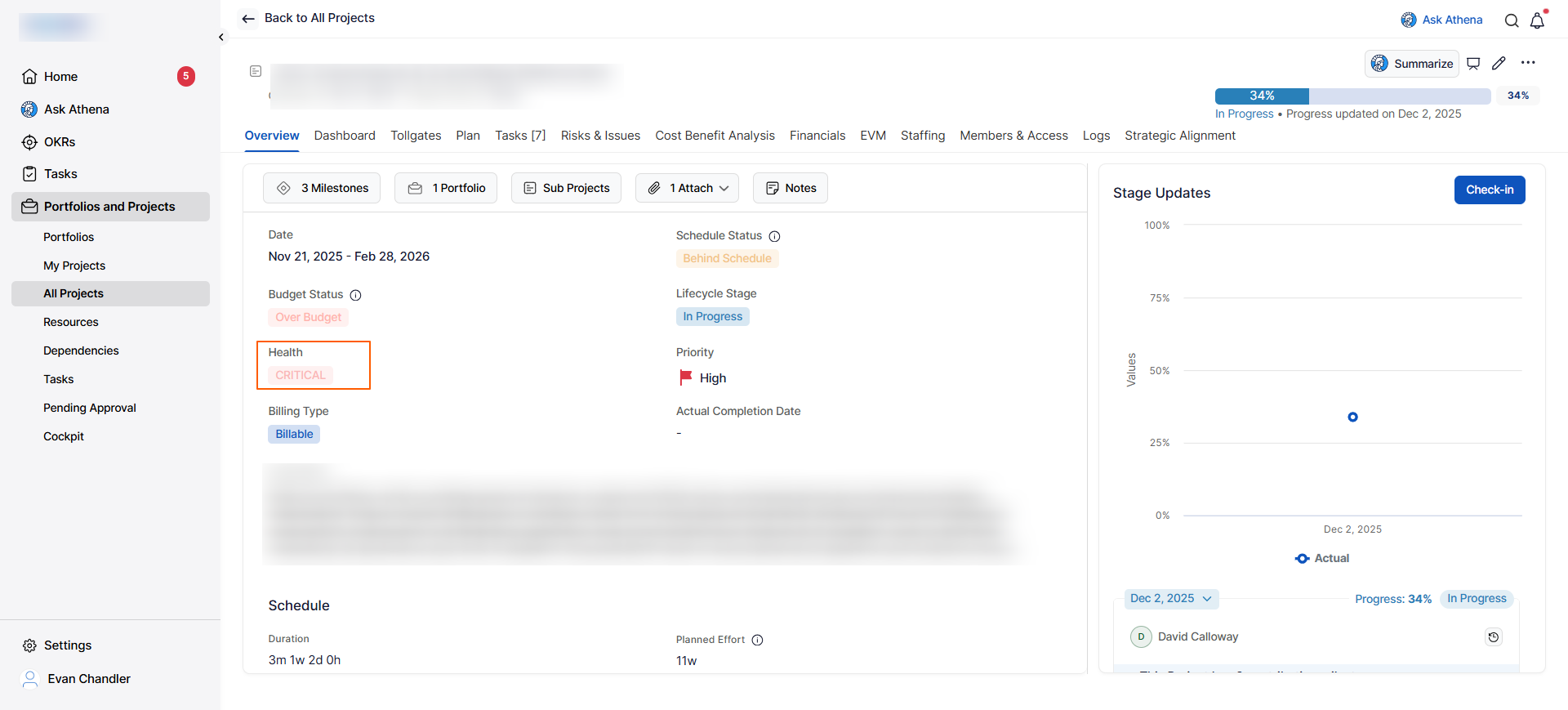Click the Planned Effort info icon
Screen dimensions: 1568x710
click(x=757, y=640)
